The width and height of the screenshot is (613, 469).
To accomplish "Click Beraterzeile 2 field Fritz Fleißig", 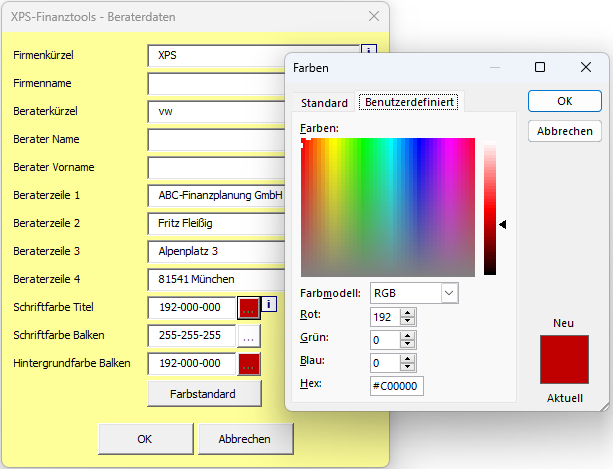I will 216,224.
